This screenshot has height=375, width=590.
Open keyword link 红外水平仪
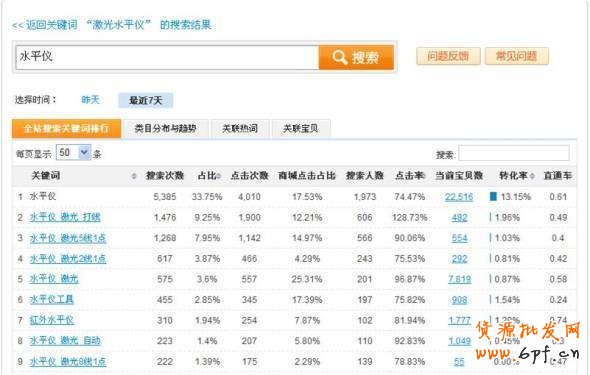[52, 320]
